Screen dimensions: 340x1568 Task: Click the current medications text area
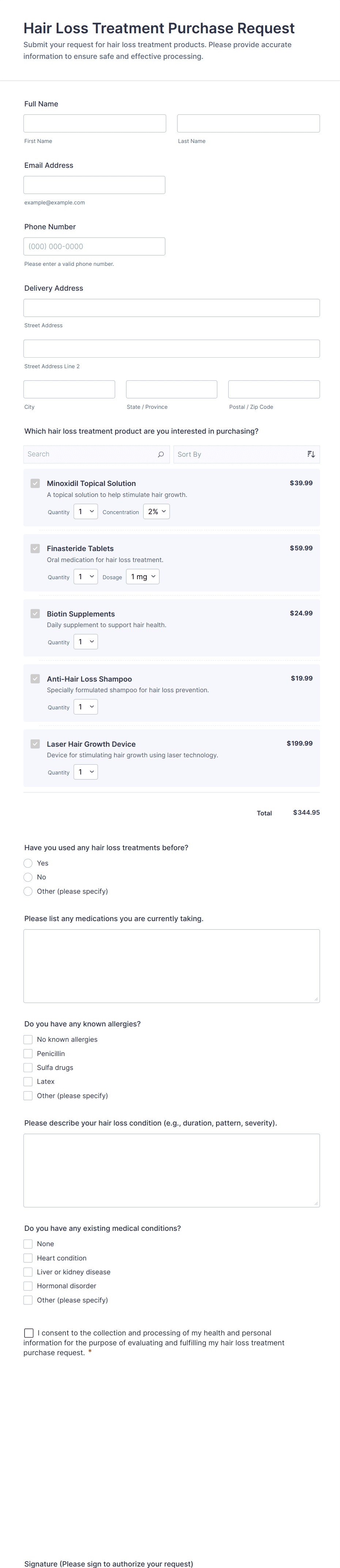(171, 965)
